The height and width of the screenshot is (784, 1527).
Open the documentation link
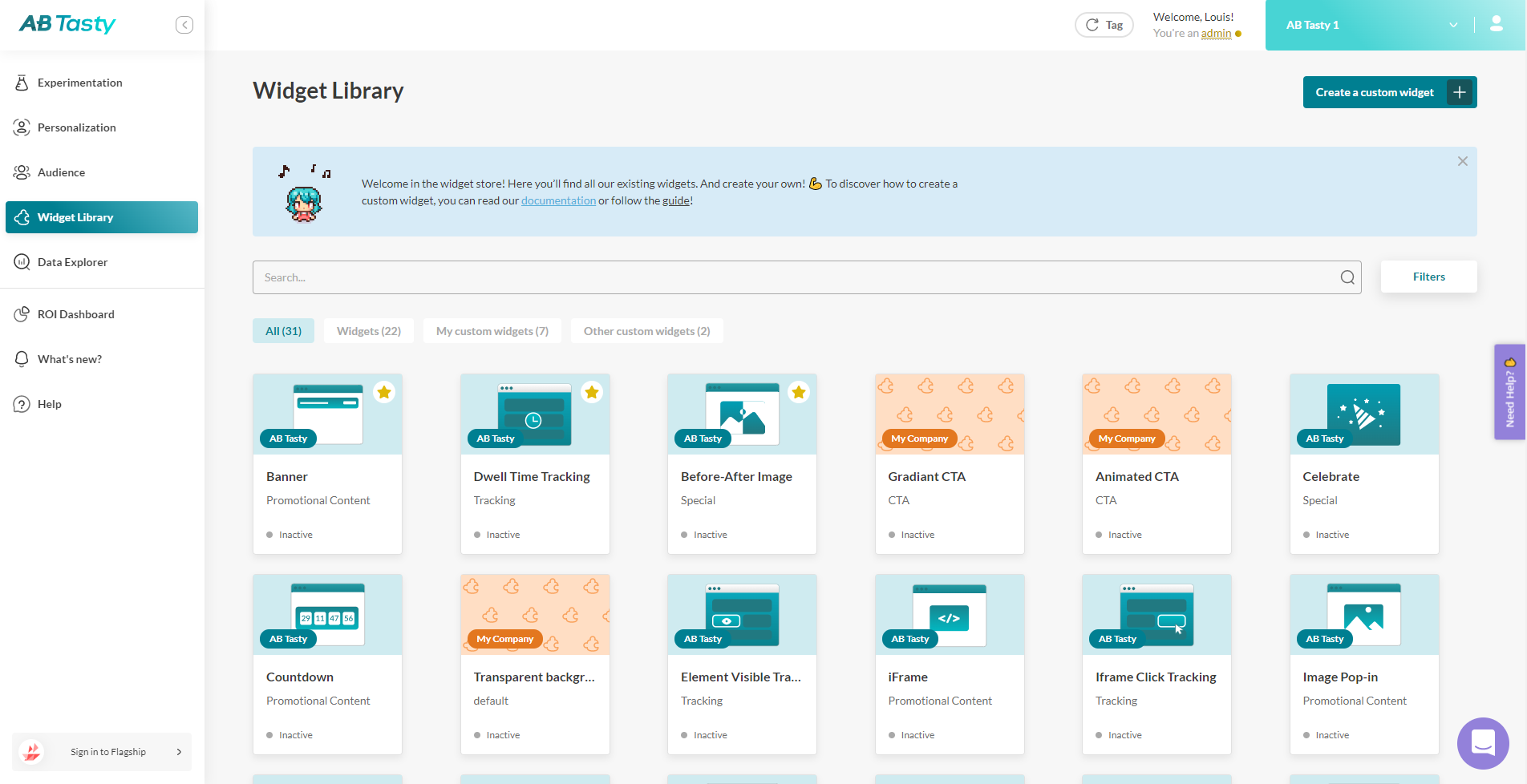point(558,200)
